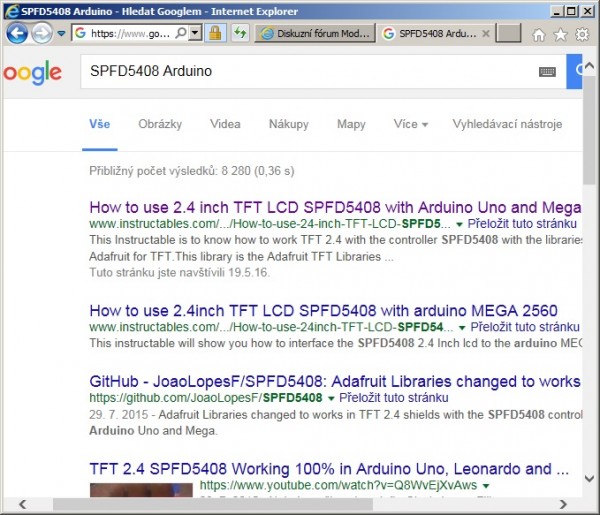Screen dimensions: 600x515
Task: Expand arrow next to first instructables URL
Action: coord(459,224)
